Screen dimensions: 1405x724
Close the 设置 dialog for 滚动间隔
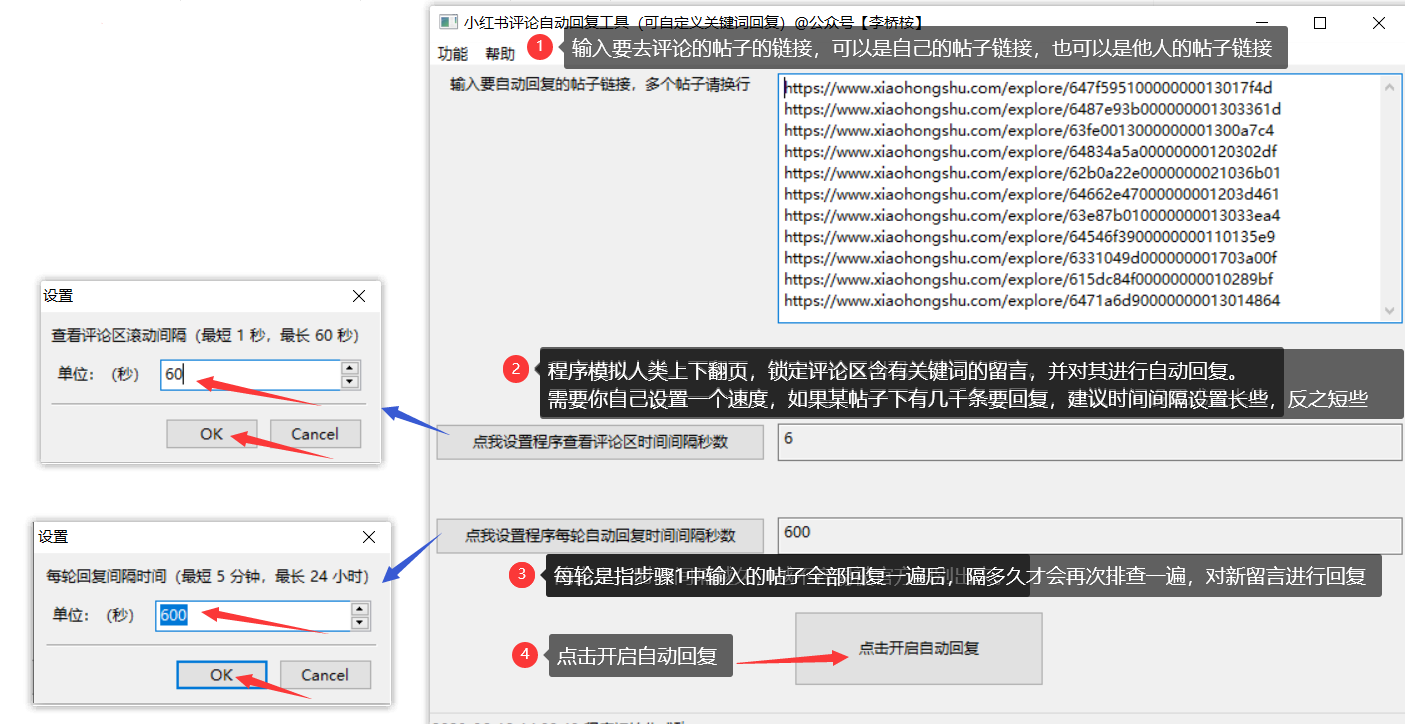click(360, 296)
